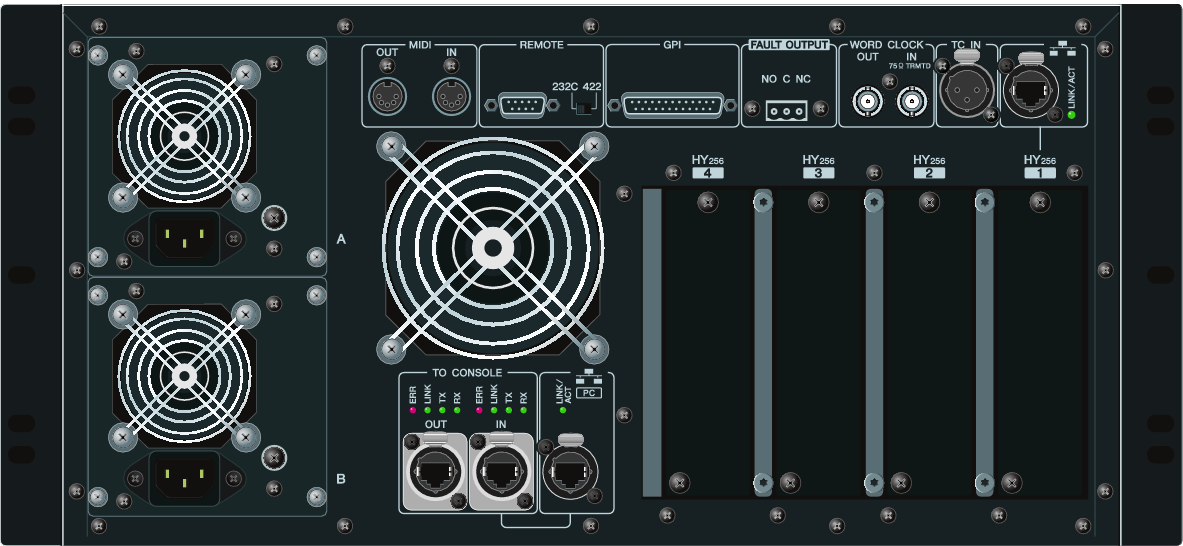Click the GPI 25-pin connector

pos(673,105)
